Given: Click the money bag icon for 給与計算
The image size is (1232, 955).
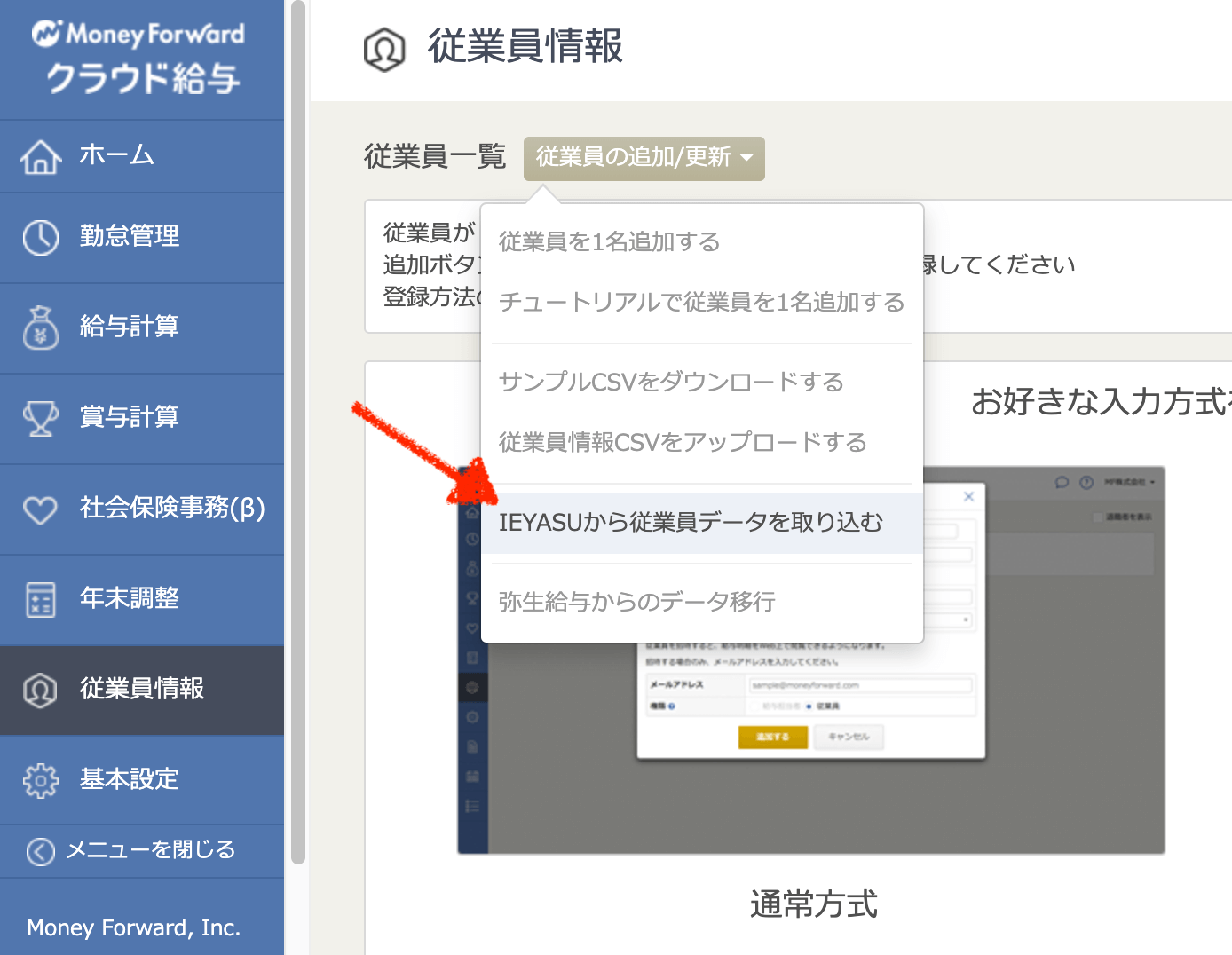Looking at the screenshot, I should coord(41,328).
